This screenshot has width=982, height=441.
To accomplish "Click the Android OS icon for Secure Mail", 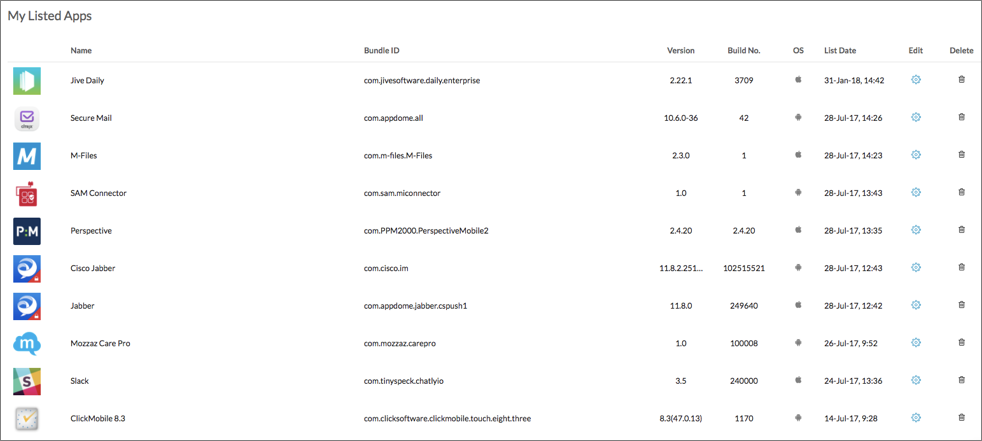I will (798, 117).
